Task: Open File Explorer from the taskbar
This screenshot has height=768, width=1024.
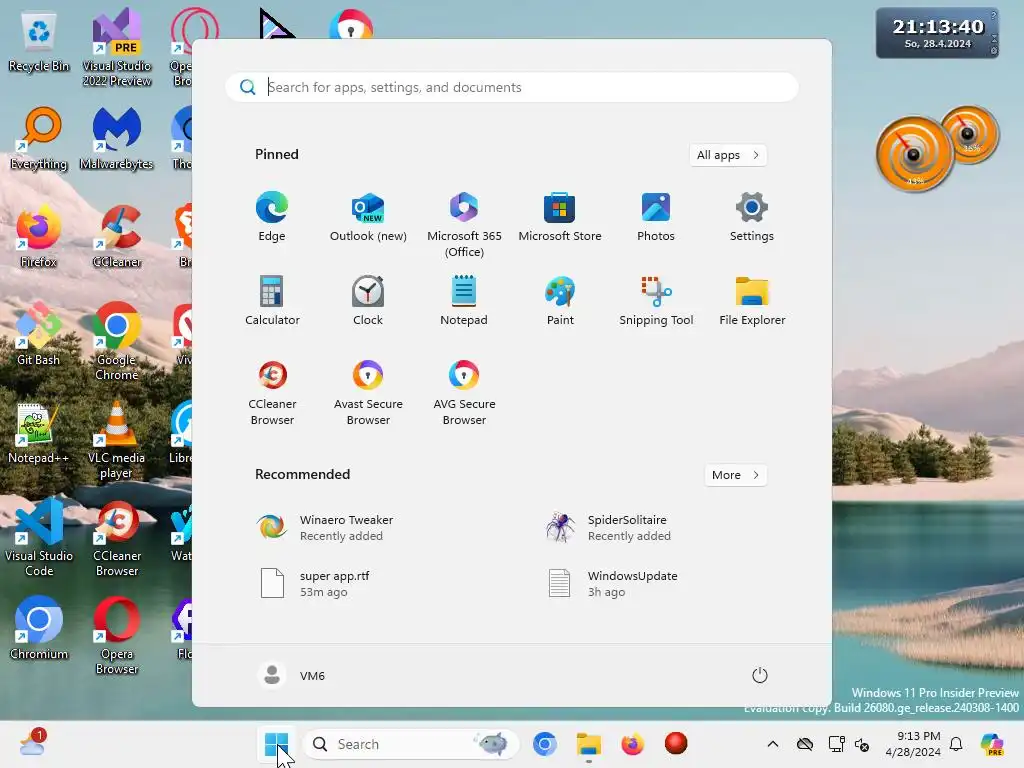Action: click(x=588, y=744)
